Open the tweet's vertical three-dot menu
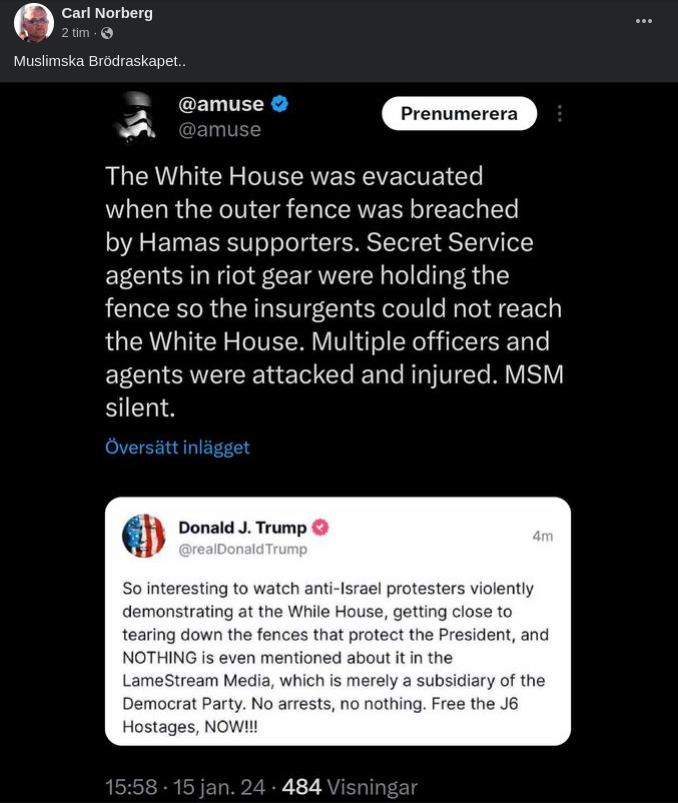This screenshot has width=678, height=803. pos(560,114)
